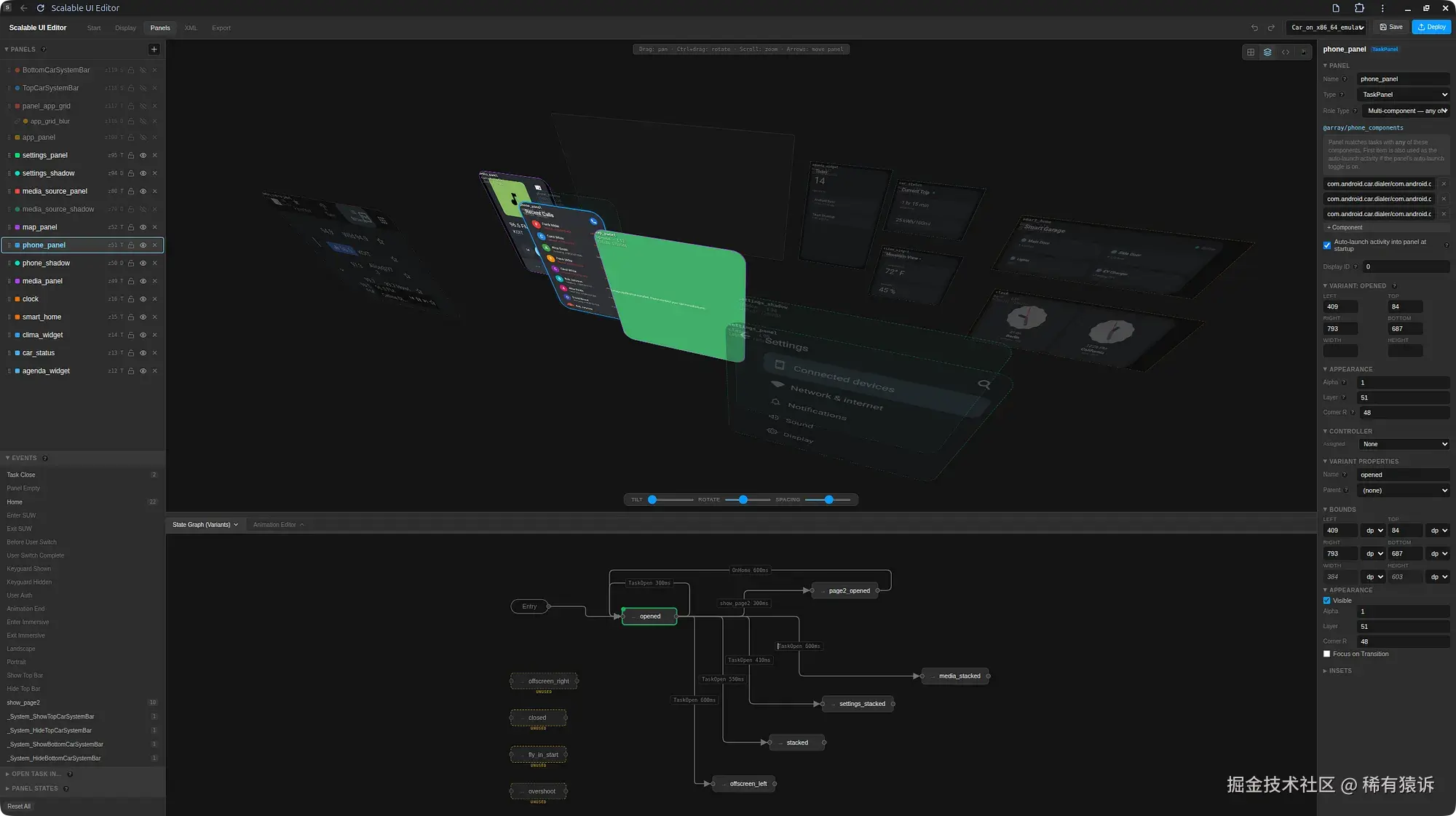Click the Save button
Screen dimensions: 1456x816
(1391, 28)
